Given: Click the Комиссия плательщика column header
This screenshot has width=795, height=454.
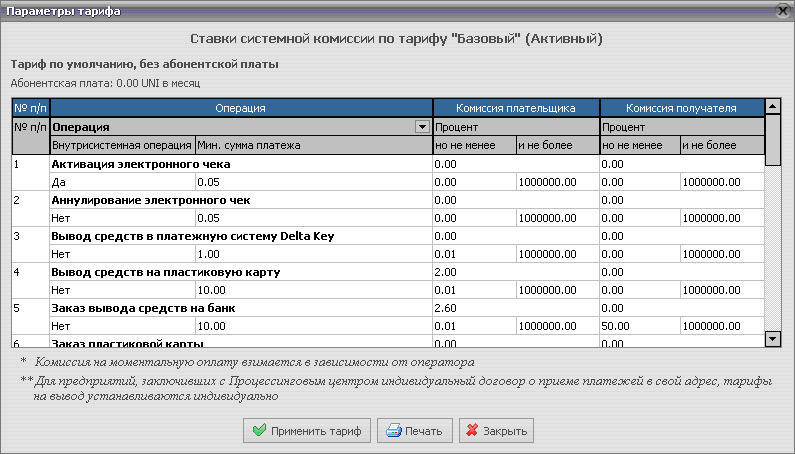Looking at the screenshot, I should tap(515, 107).
